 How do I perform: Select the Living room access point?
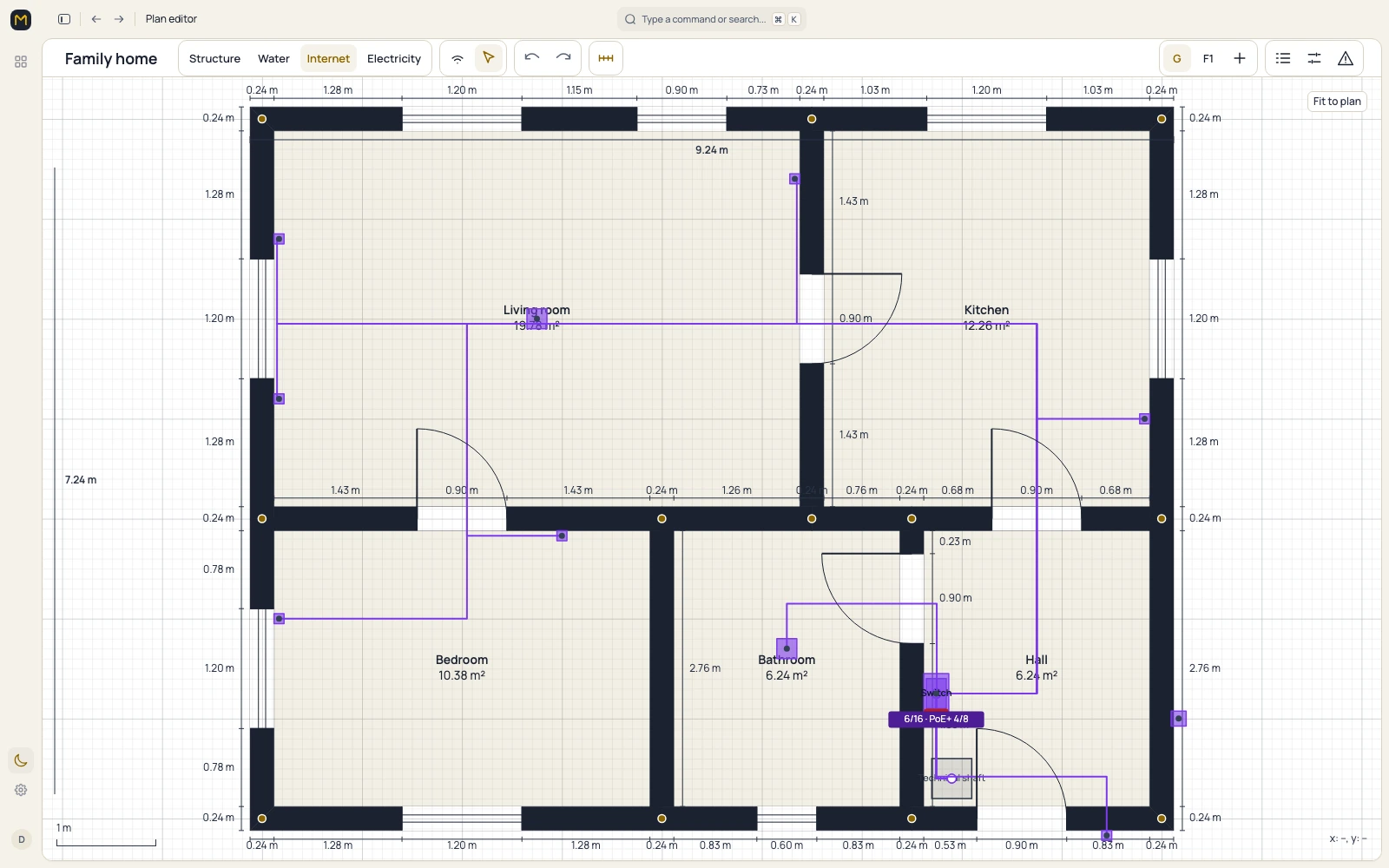click(x=537, y=319)
